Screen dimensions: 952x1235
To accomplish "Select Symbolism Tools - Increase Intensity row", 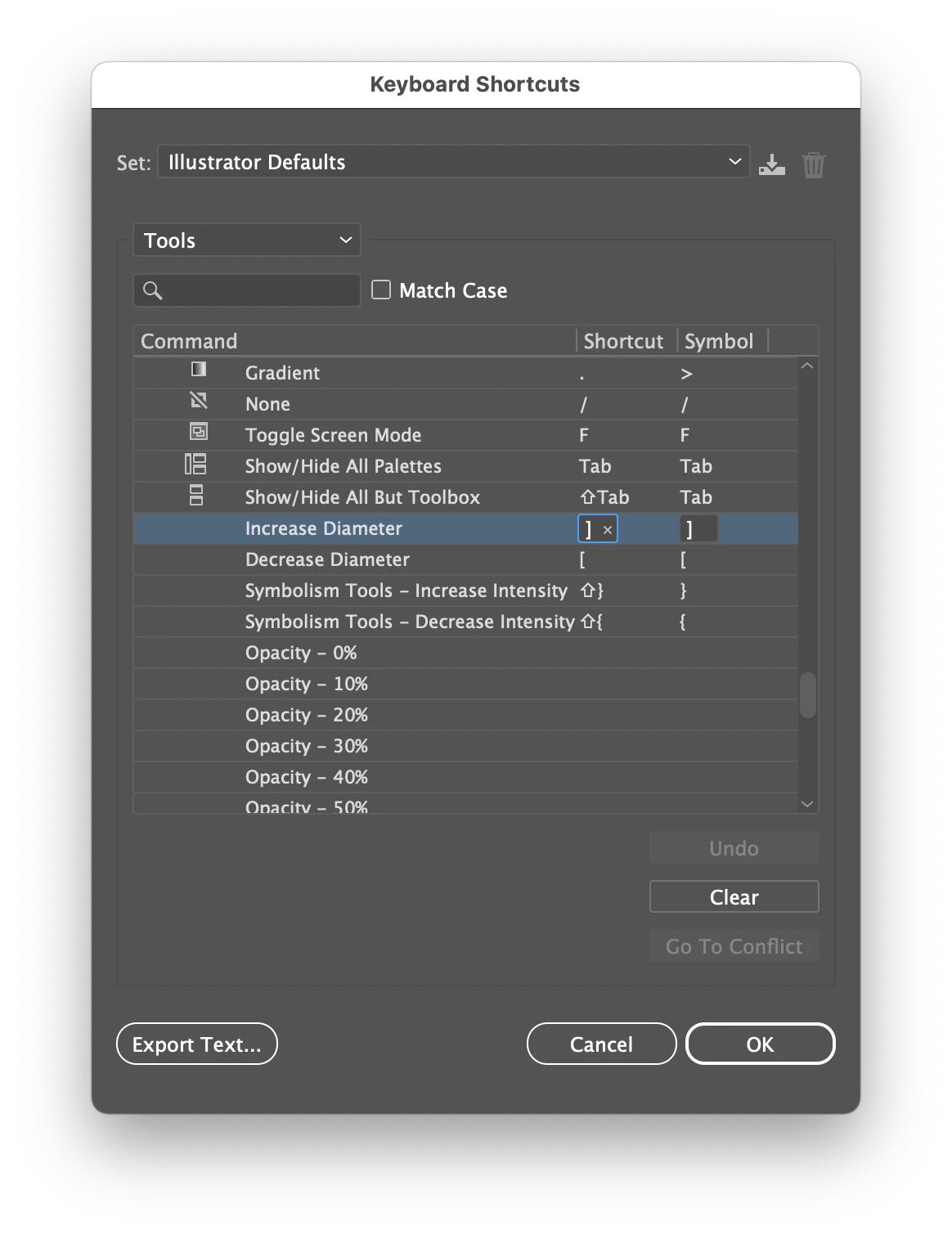I will [466, 591].
